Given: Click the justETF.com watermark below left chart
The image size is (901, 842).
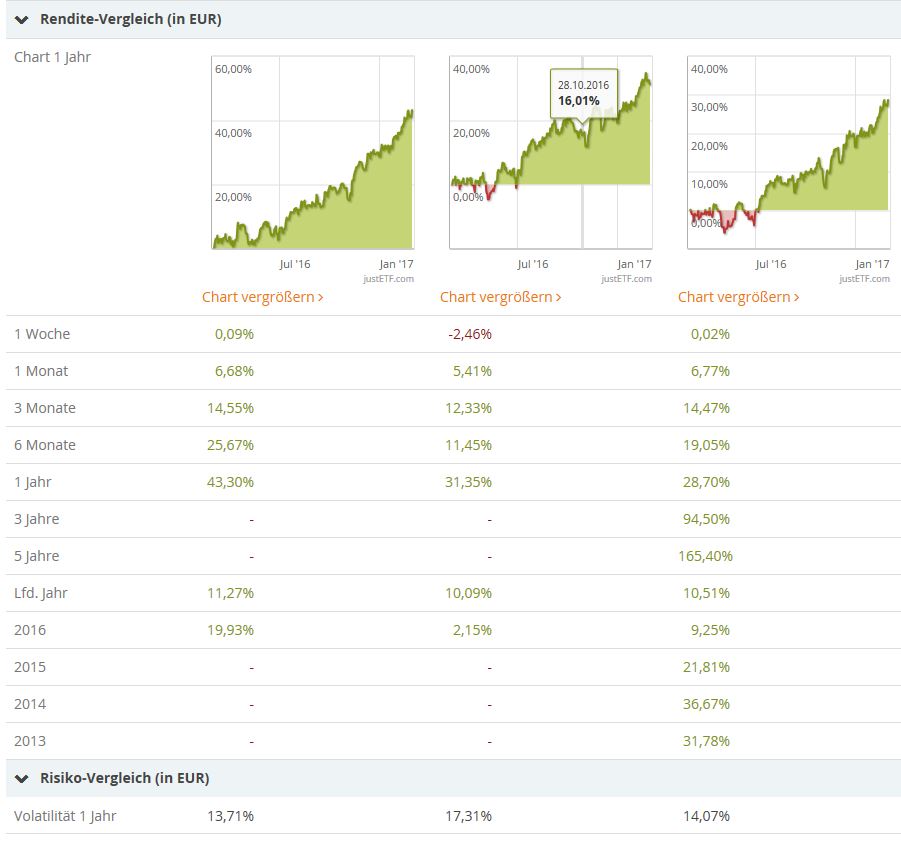Looking at the screenshot, I should click(388, 279).
